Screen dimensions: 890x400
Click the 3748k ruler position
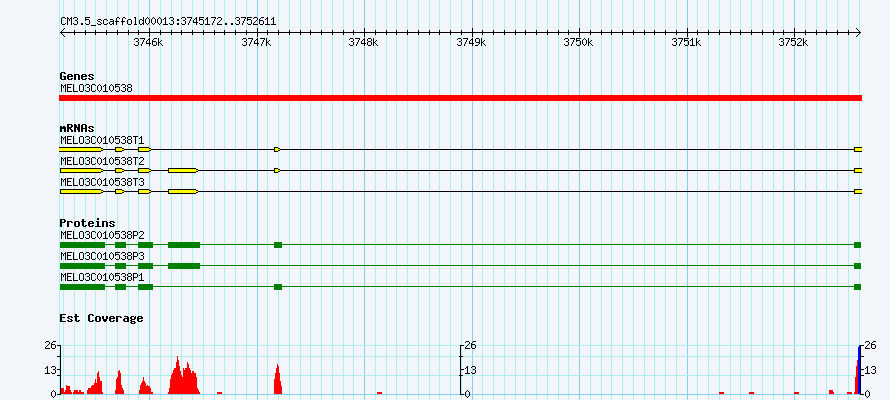click(x=363, y=43)
